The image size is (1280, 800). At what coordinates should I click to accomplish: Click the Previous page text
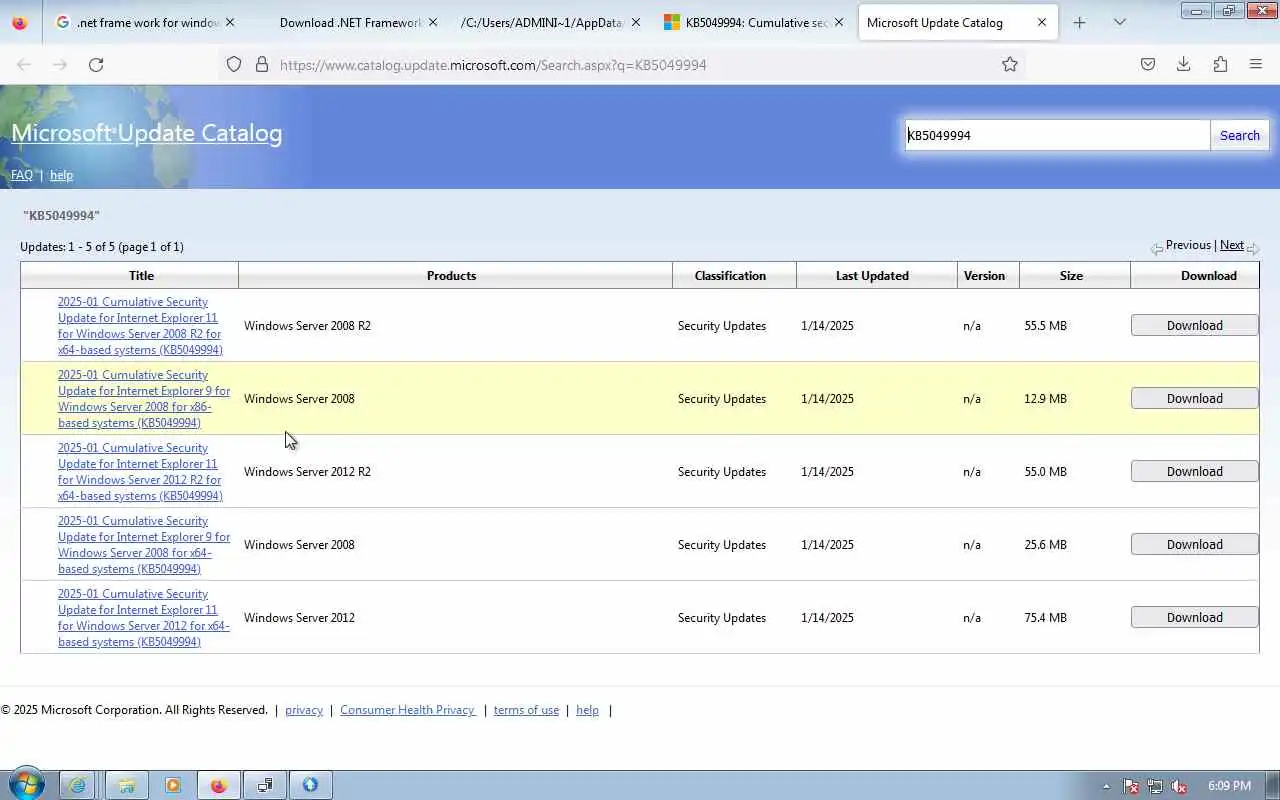pyautogui.click(x=1188, y=245)
